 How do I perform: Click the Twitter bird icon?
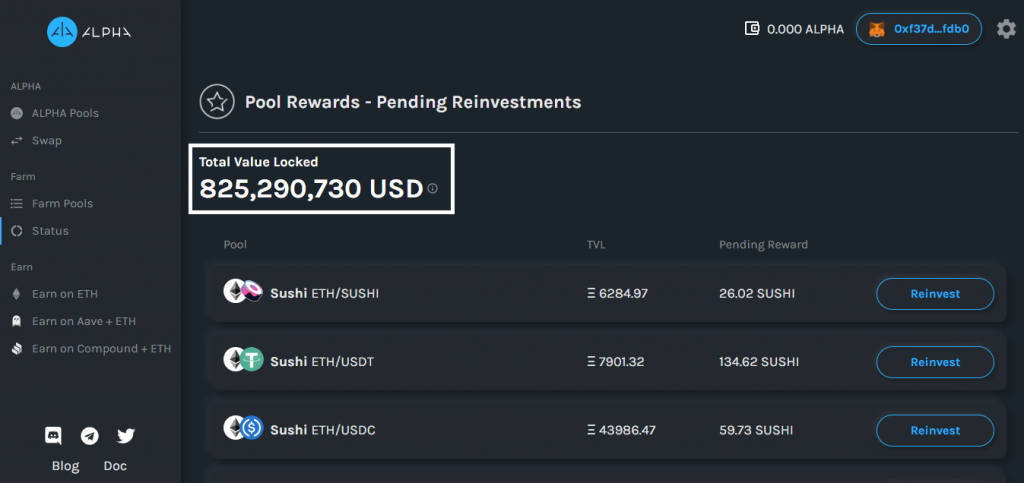[x=125, y=436]
